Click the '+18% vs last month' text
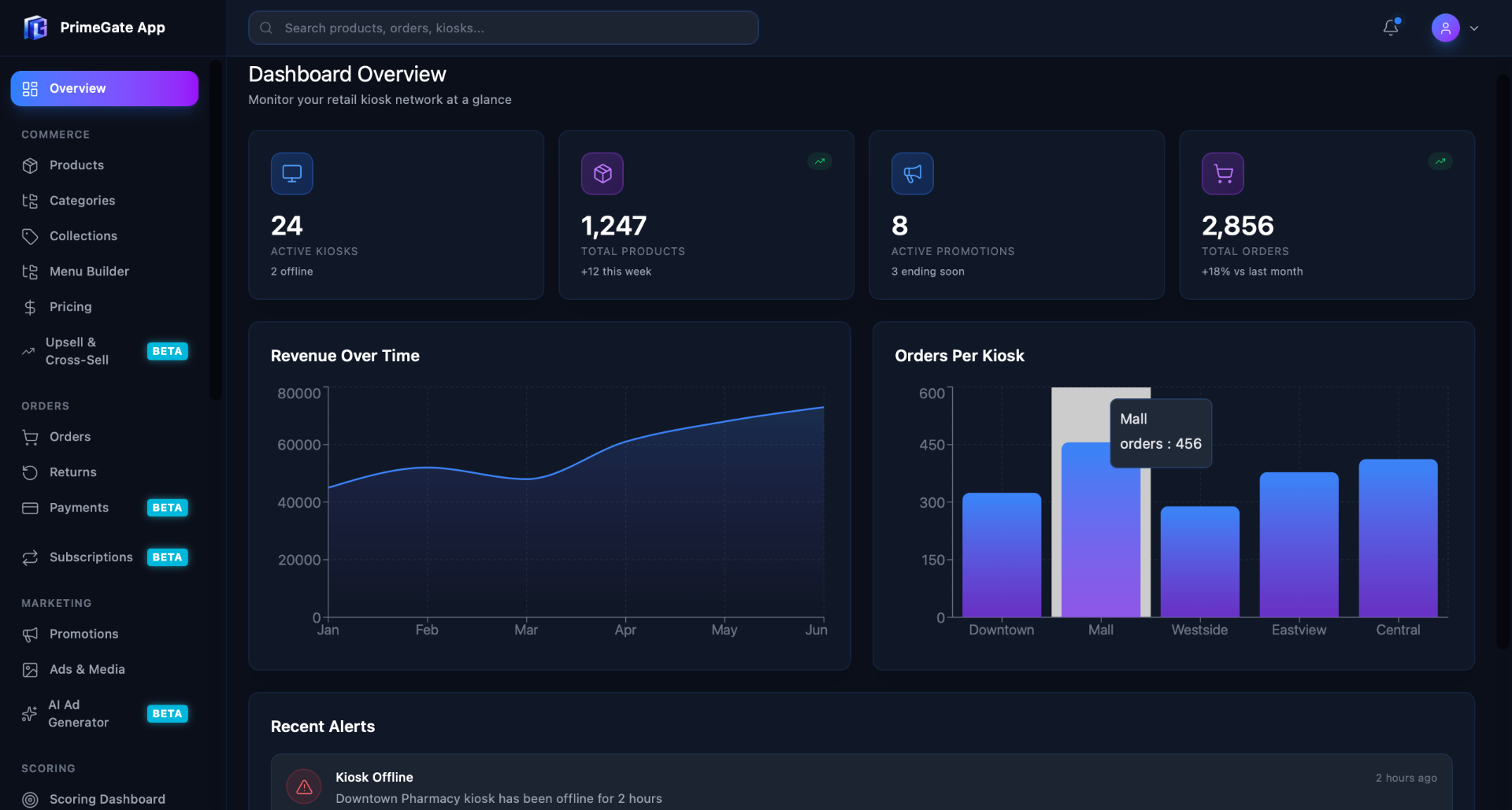This screenshot has width=1512, height=810. [x=1252, y=272]
